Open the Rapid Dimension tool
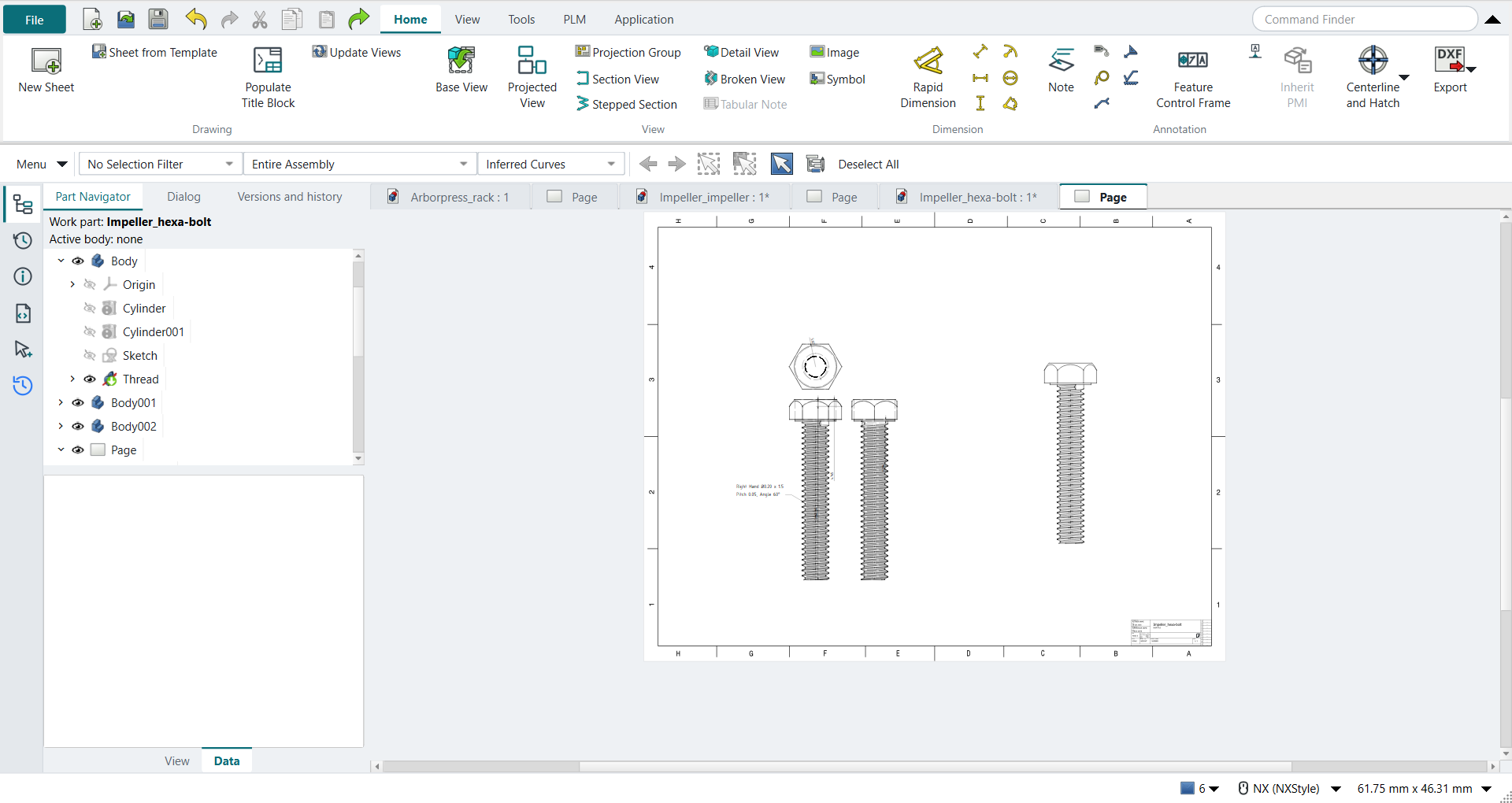Image resolution: width=1512 pixels, height=803 pixels. tap(928, 61)
